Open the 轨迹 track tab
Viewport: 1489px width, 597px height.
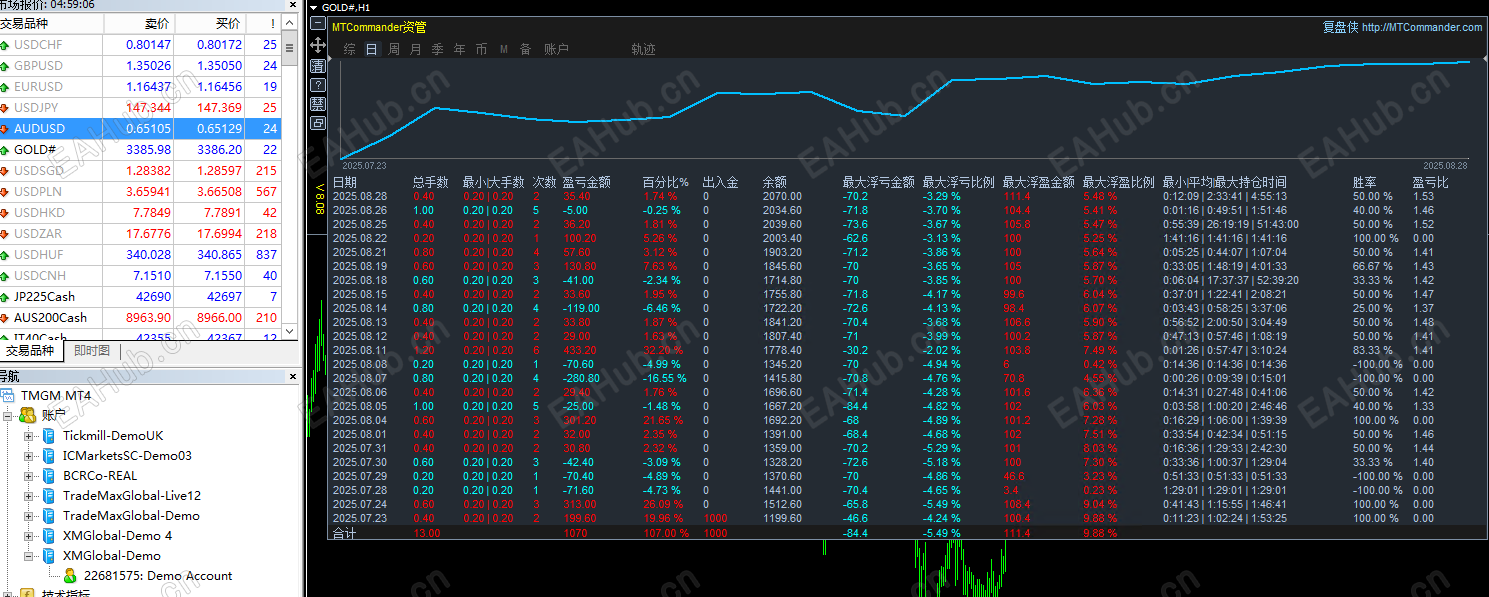[644, 49]
